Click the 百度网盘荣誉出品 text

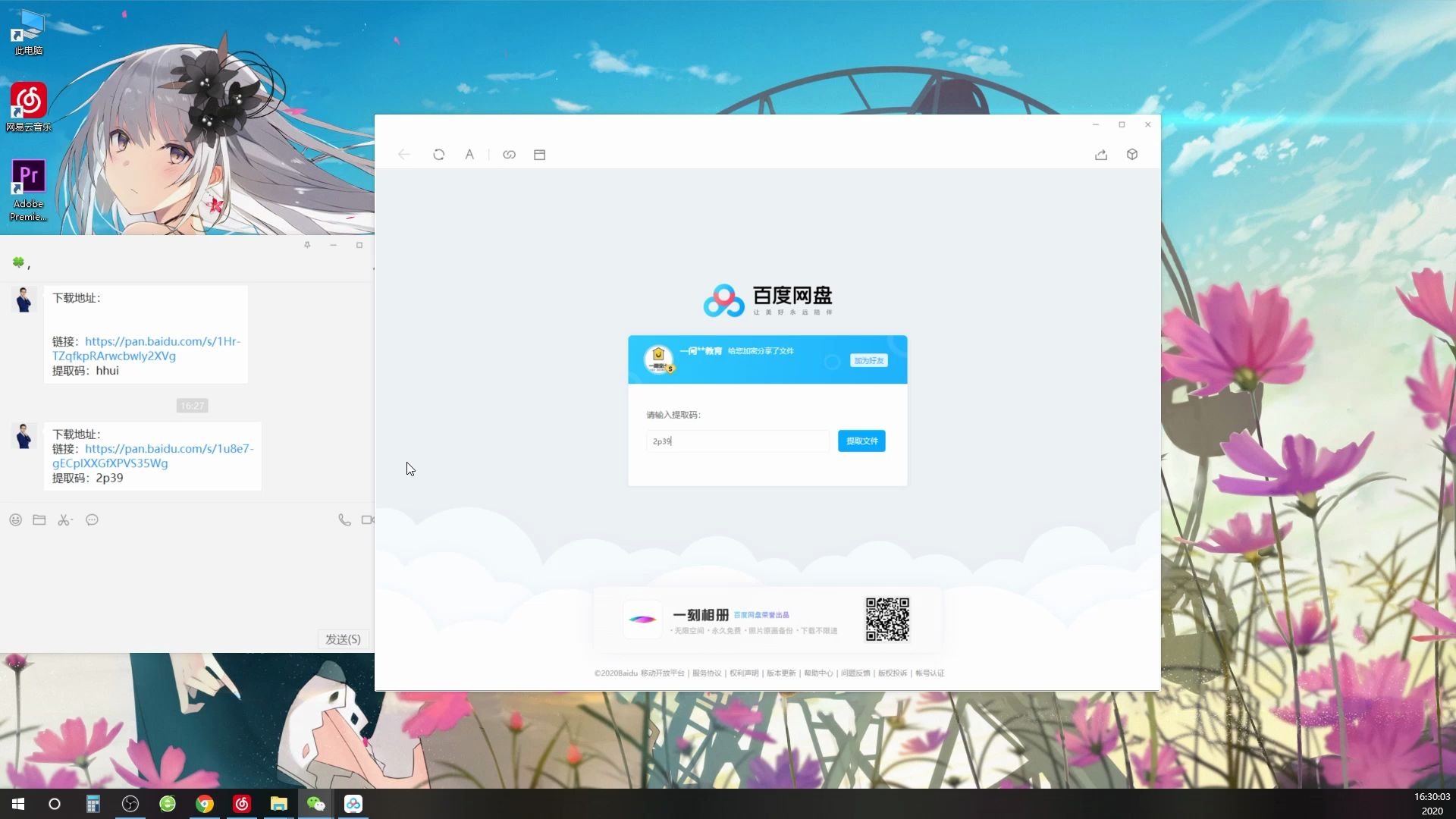tap(761, 615)
